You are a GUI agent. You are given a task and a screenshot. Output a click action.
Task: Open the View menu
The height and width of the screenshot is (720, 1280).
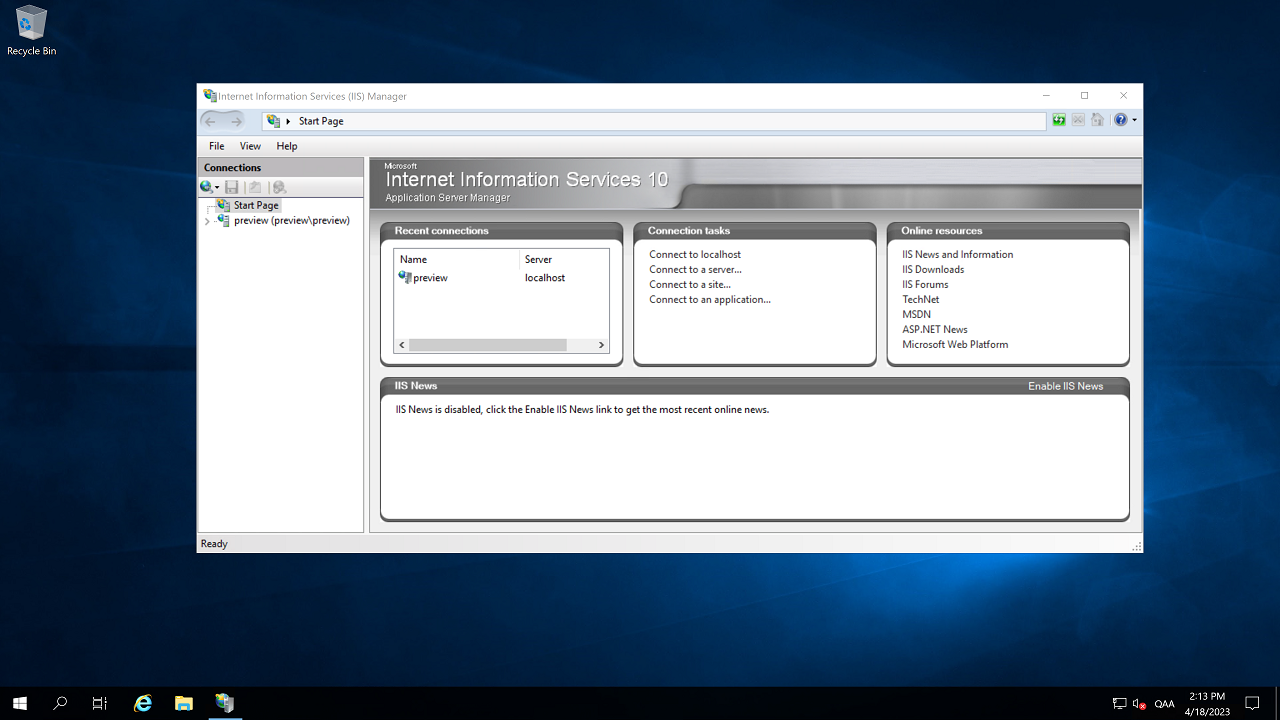(x=250, y=146)
